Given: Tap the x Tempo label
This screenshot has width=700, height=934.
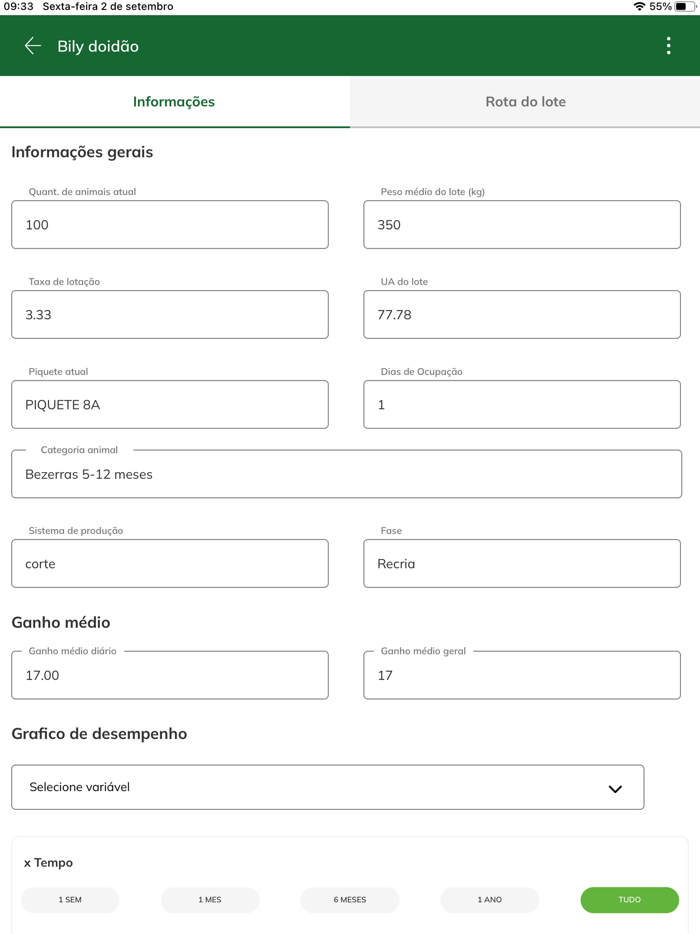Looking at the screenshot, I should [48, 863].
